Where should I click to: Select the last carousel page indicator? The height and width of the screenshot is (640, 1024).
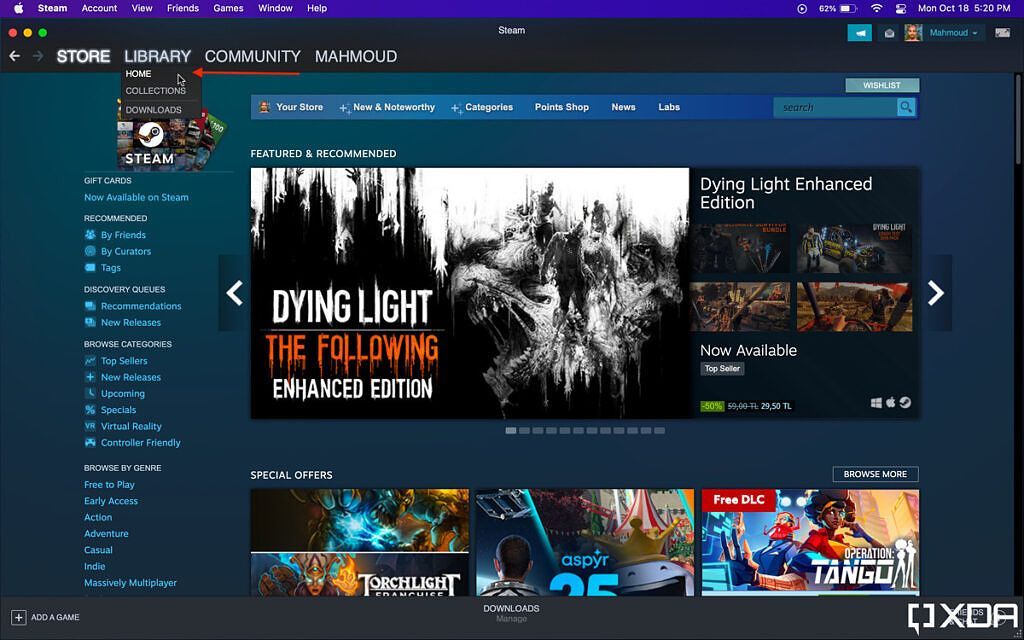coord(660,431)
